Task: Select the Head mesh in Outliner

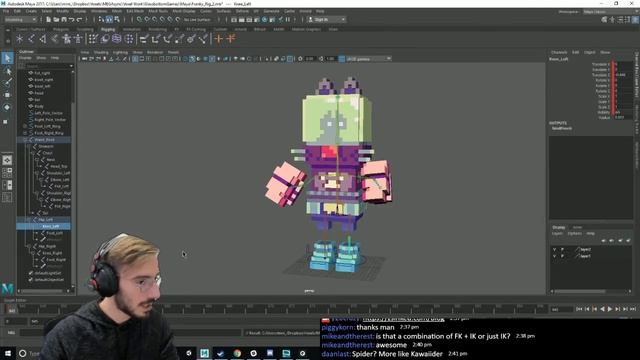Action: click(x=39, y=93)
